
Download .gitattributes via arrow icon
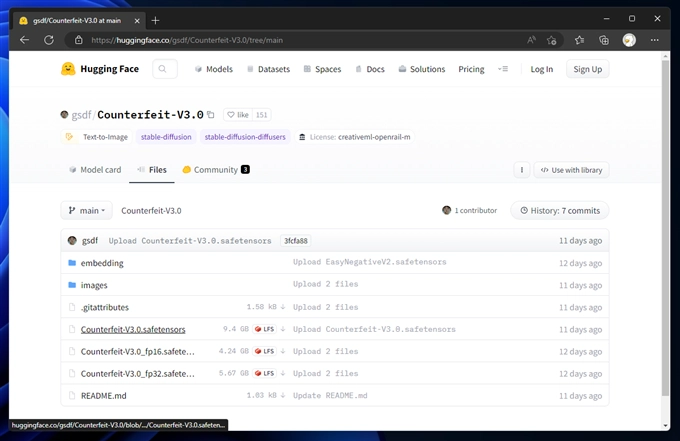283,307
